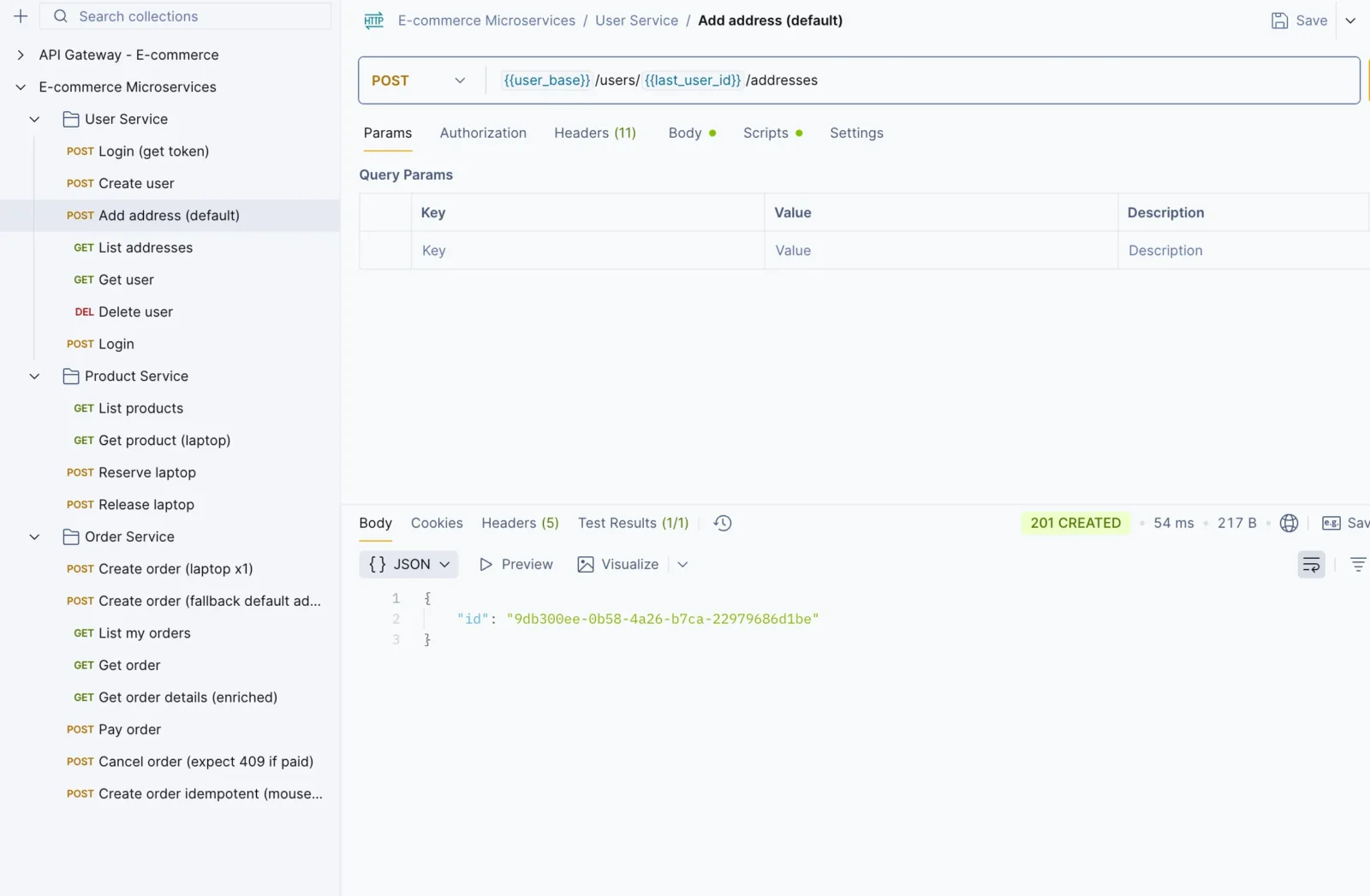Click the network globe icon in response bar
This screenshot has width=1370, height=896.
click(1289, 523)
